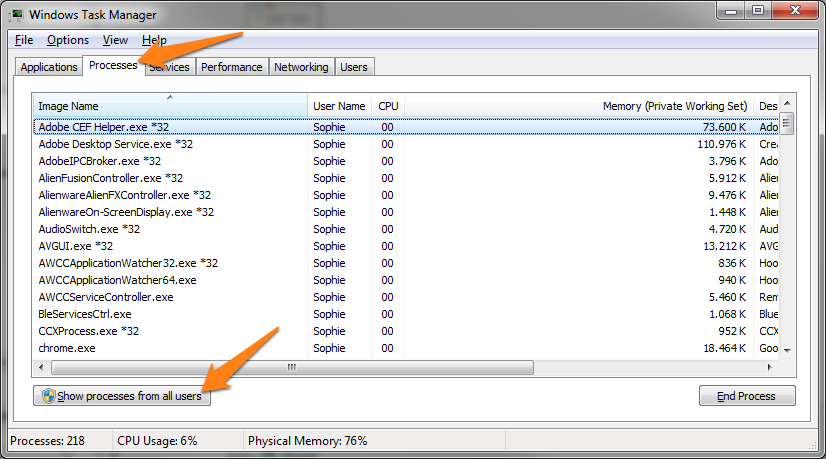The width and height of the screenshot is (826, 459).
Task: Click the vertical scrollbar up arrow
Action: (787, 103)
